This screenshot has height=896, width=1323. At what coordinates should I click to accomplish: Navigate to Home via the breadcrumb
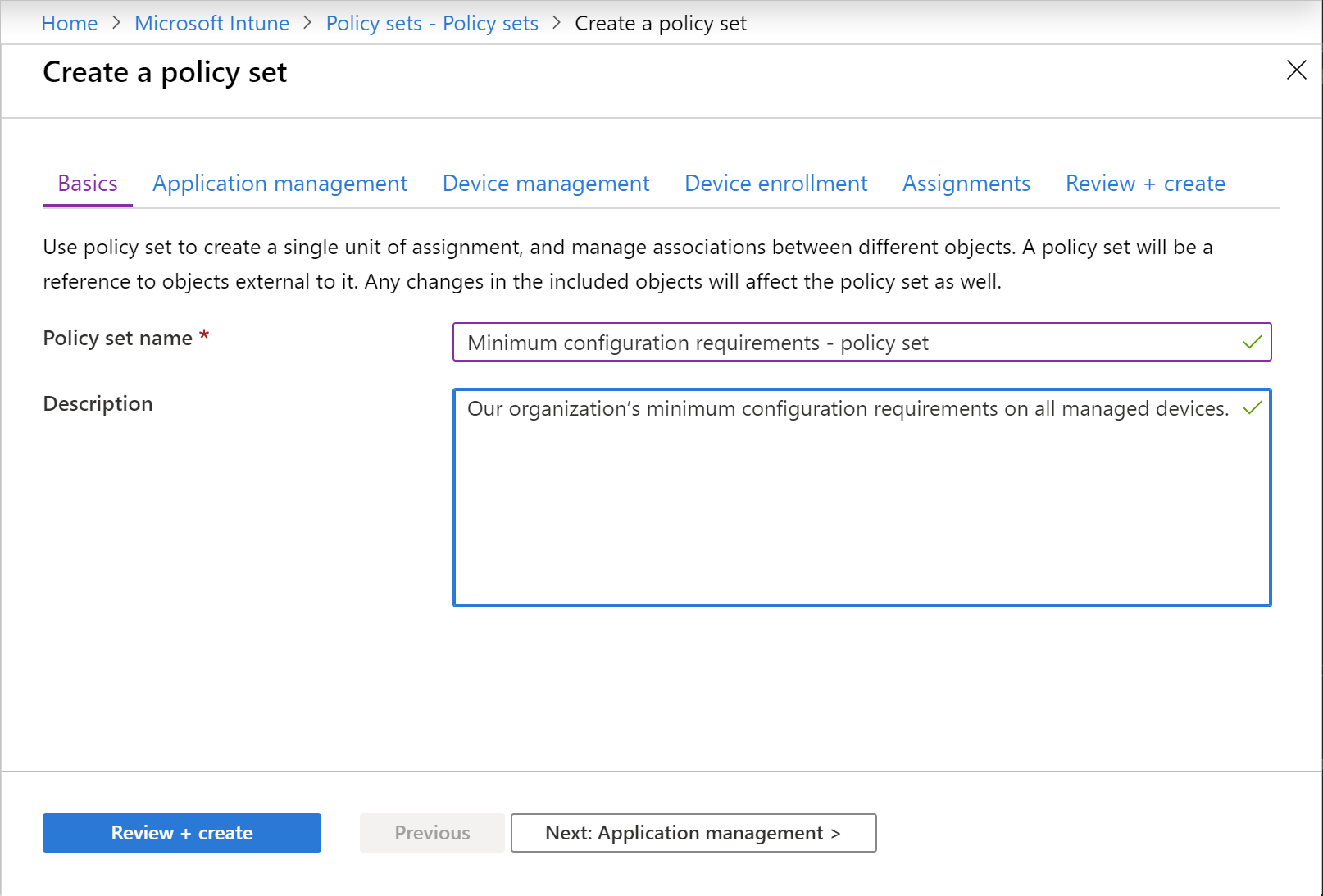(69, 23)
